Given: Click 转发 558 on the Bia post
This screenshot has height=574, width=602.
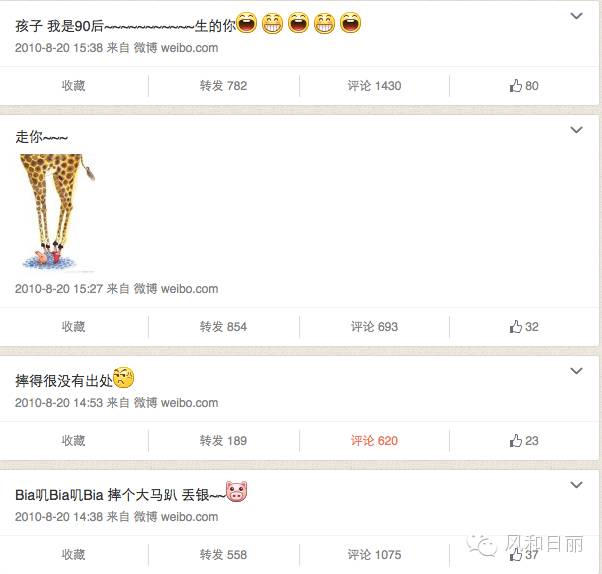Looking at the screenshot, I should (x=223, y=554).
